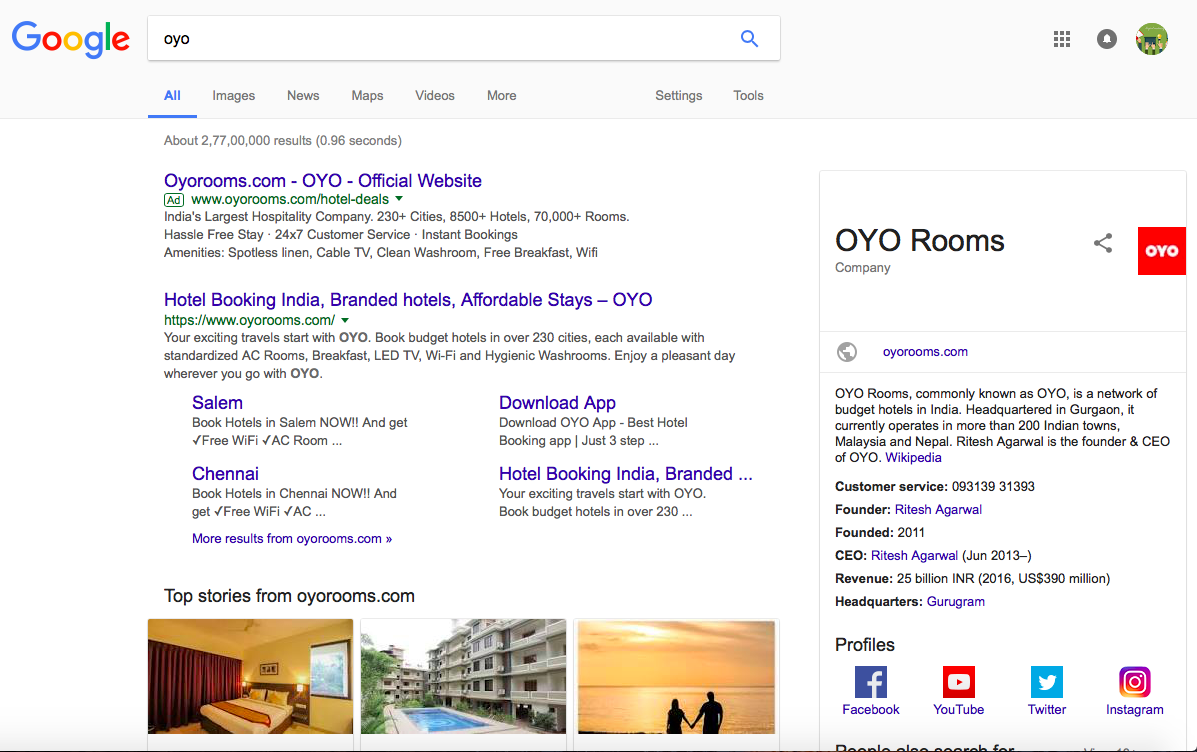
Task: Switch to the Videos tab
Action: coord(434,95)
